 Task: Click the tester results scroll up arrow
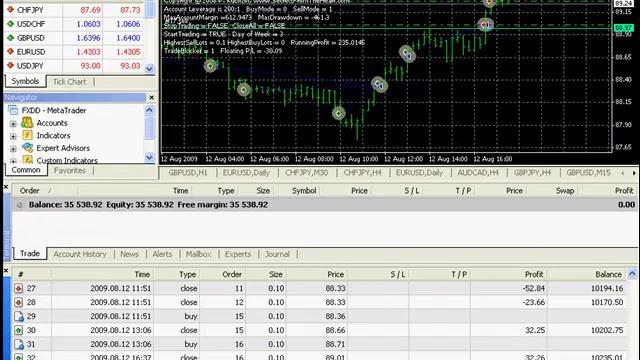click(x=632, y=273)
